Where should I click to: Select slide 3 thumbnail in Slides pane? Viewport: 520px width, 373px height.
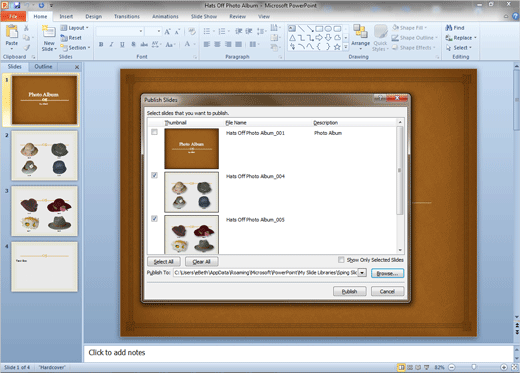[44, 211]
